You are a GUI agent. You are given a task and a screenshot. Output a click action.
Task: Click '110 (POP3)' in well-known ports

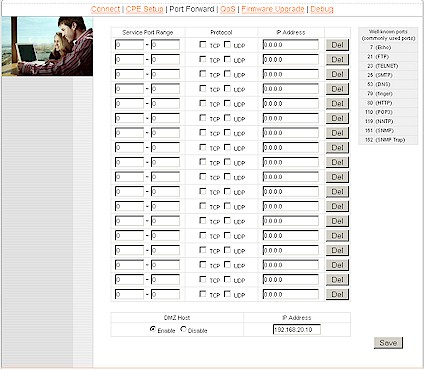(x=379, y=112)
